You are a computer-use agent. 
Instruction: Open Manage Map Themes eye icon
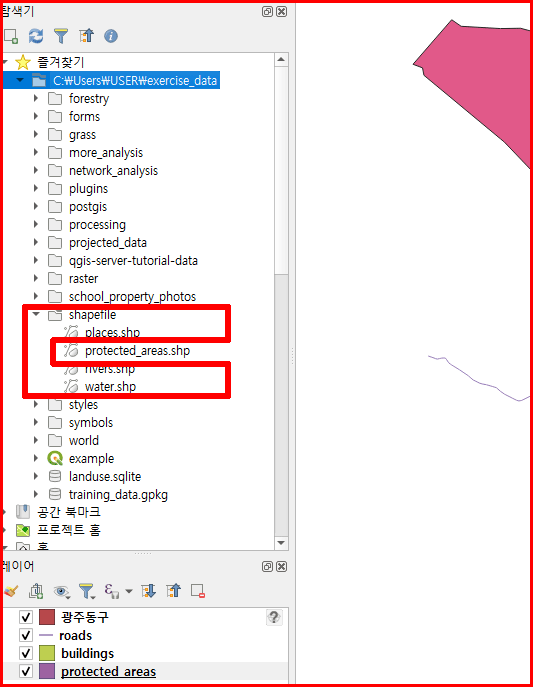click(61, 591)
